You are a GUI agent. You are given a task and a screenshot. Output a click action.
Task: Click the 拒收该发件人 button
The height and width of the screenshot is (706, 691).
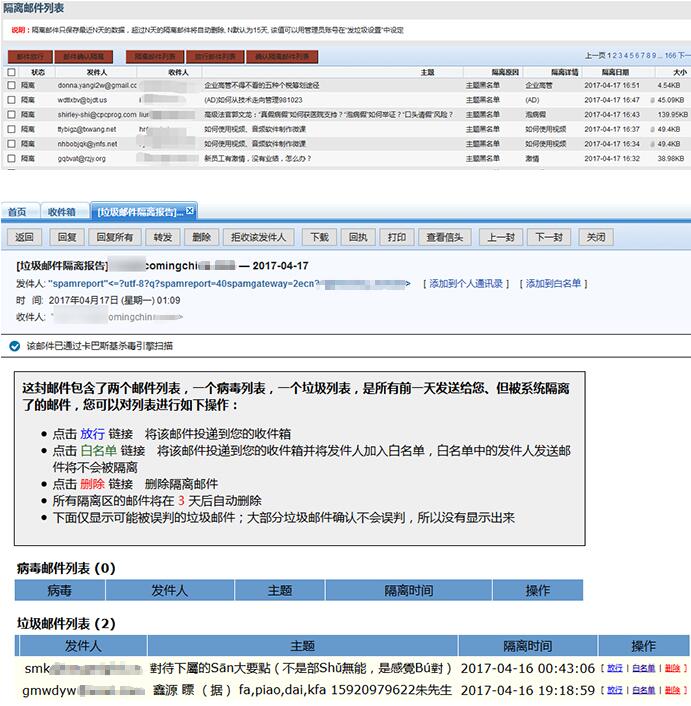click(x=258, y=237)
